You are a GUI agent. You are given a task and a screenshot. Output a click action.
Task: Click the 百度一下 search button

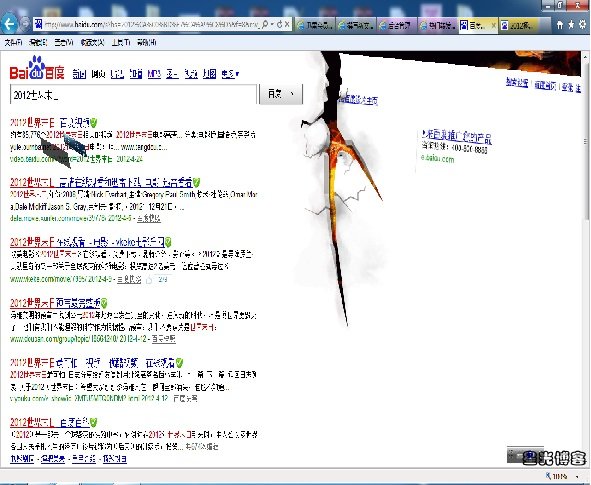pos(281,94)
